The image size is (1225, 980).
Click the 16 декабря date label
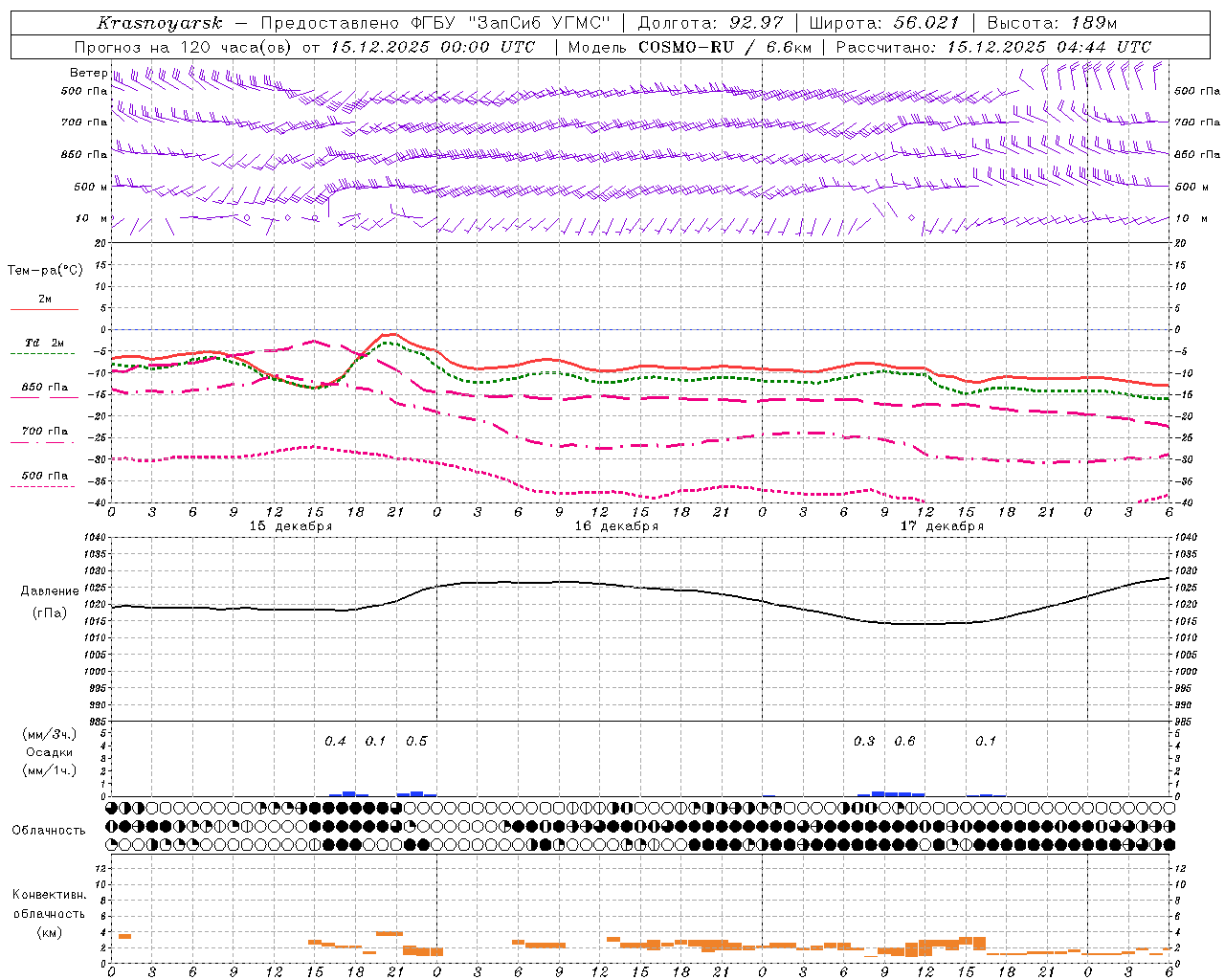click(x=616, y=526)
